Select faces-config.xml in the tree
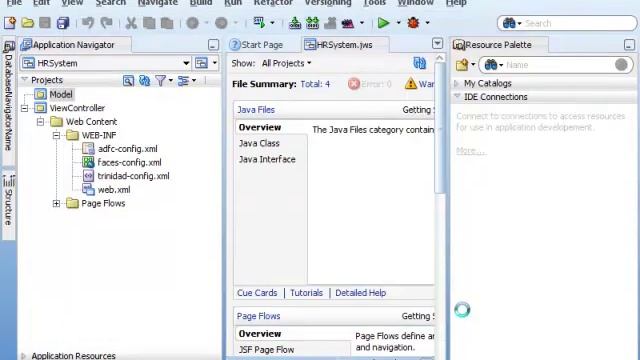640x360 pixels. pos(129,162)
